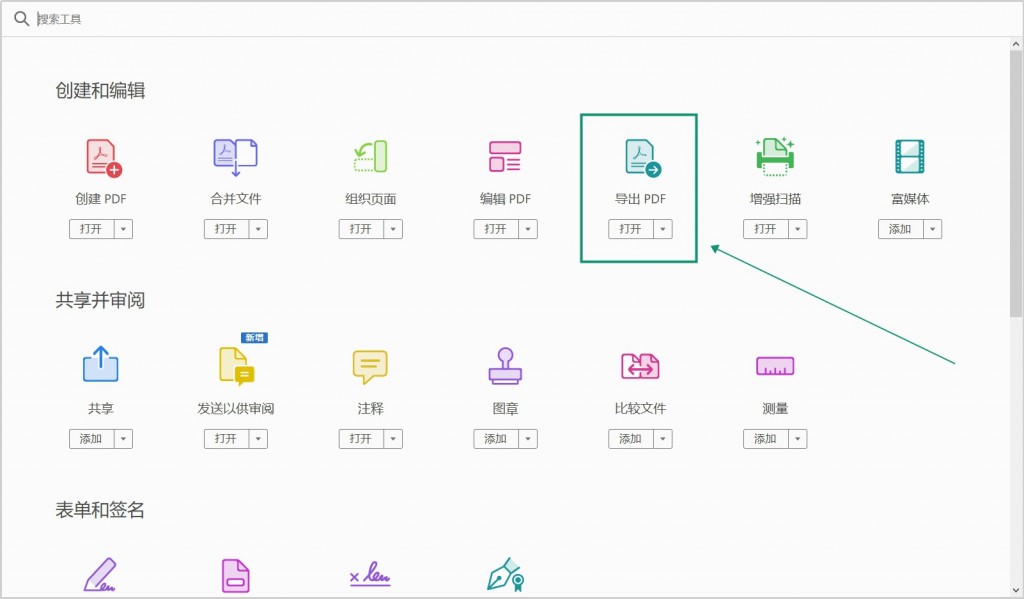The width and height of the screenshot is (1024, 599).
Task: Select the 富媒体 film strip icon
Action: (910, 157)
